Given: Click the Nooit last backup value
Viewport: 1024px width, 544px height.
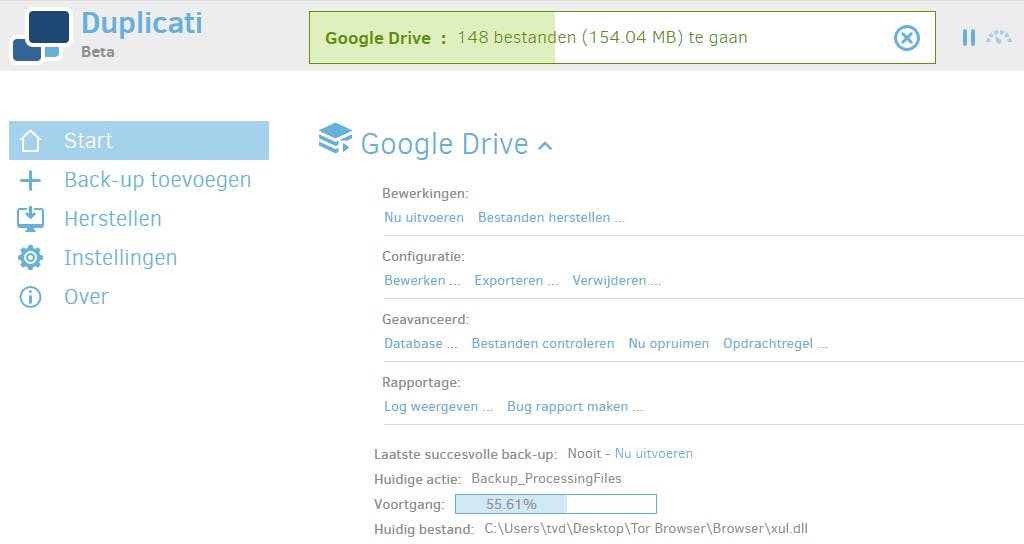Looking at the screenshot, I should (x=584, y=453).
